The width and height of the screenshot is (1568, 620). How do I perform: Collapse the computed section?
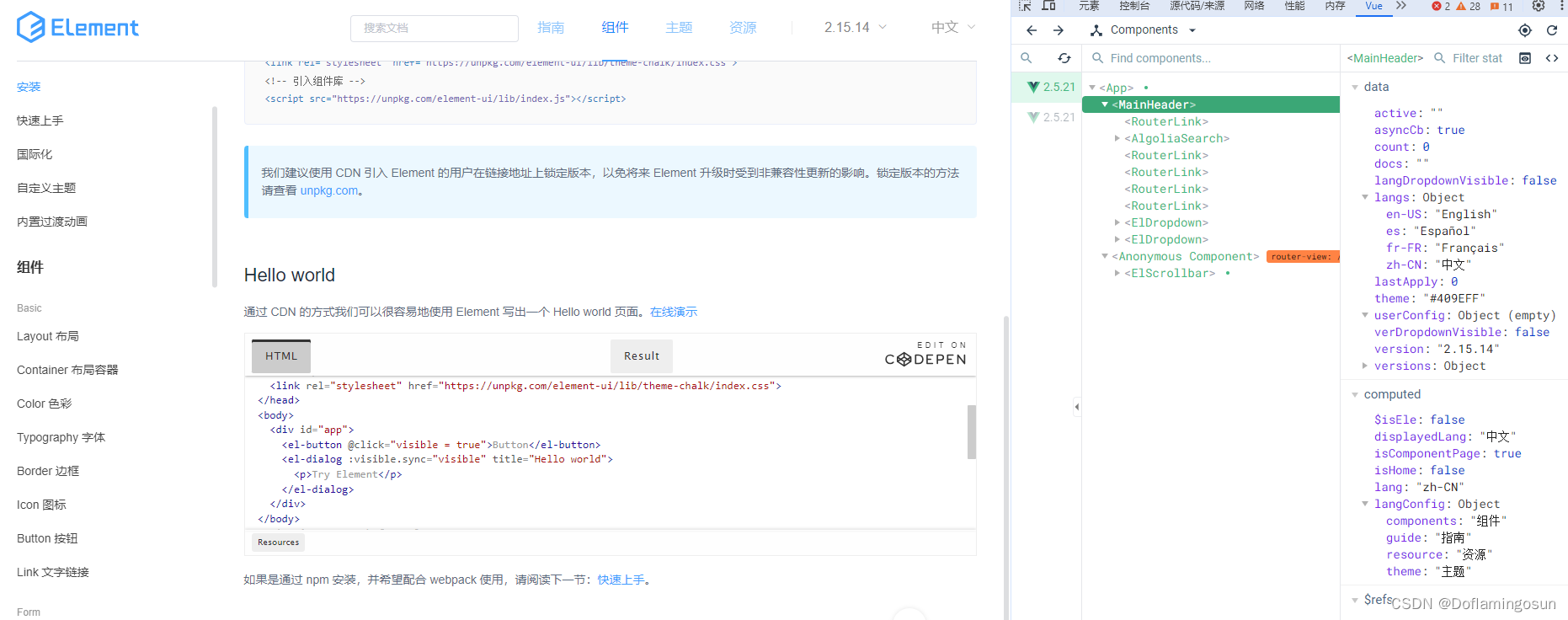pyautogui.click(x=1355, y=394)
